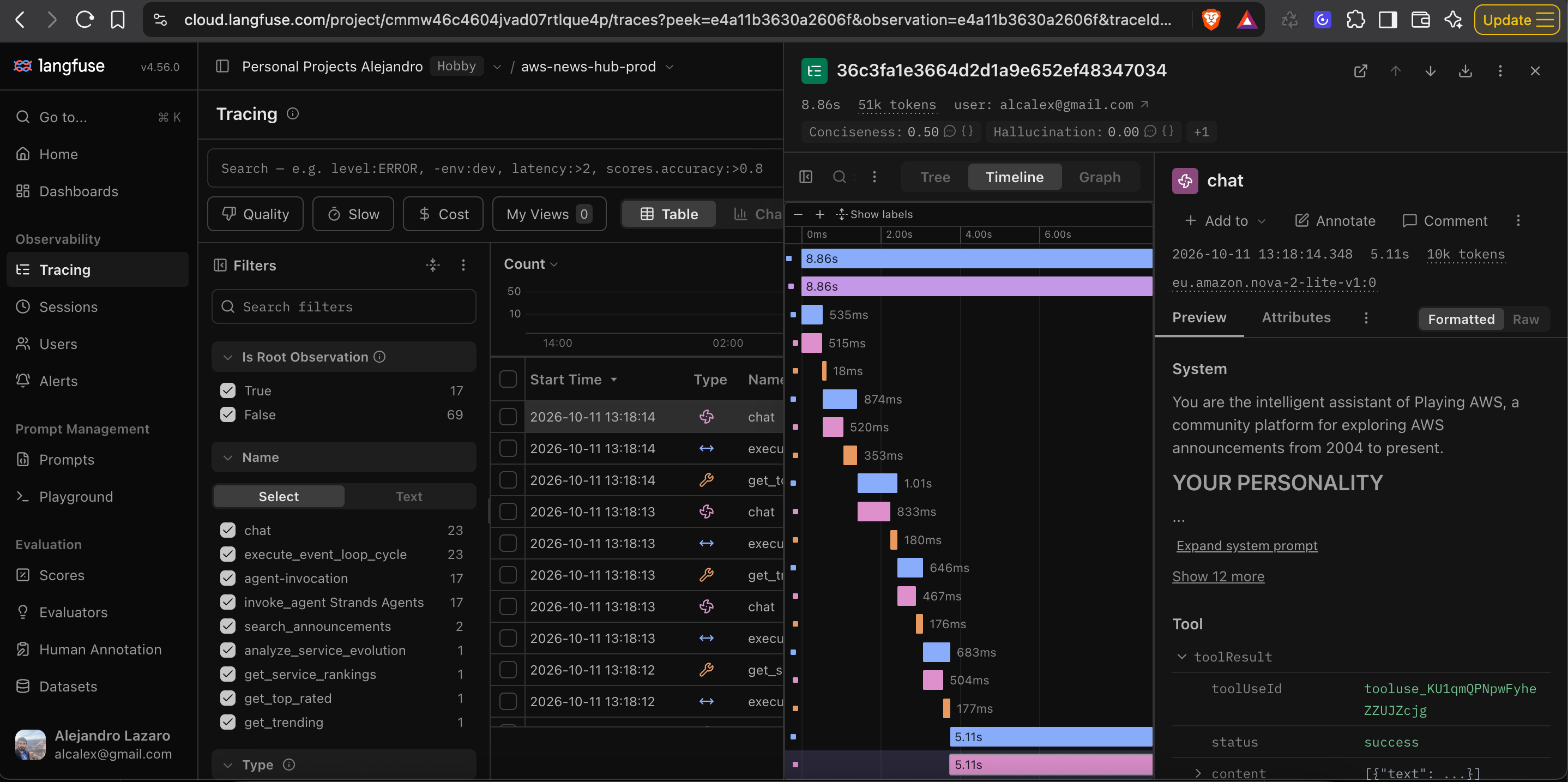Viewport: 1568px width, 782px height.
Task: Download the trace using the download icon
Action: click(x=1465, y=71)
